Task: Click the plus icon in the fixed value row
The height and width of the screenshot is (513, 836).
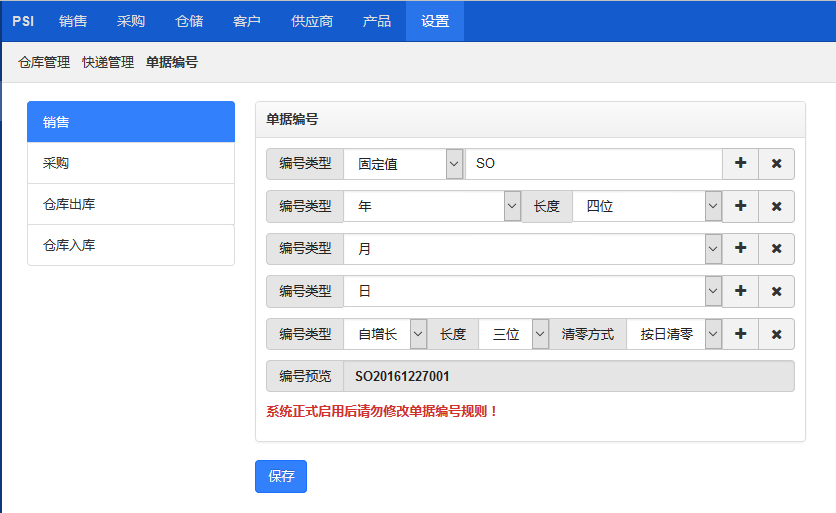Action: pos(740,164)
